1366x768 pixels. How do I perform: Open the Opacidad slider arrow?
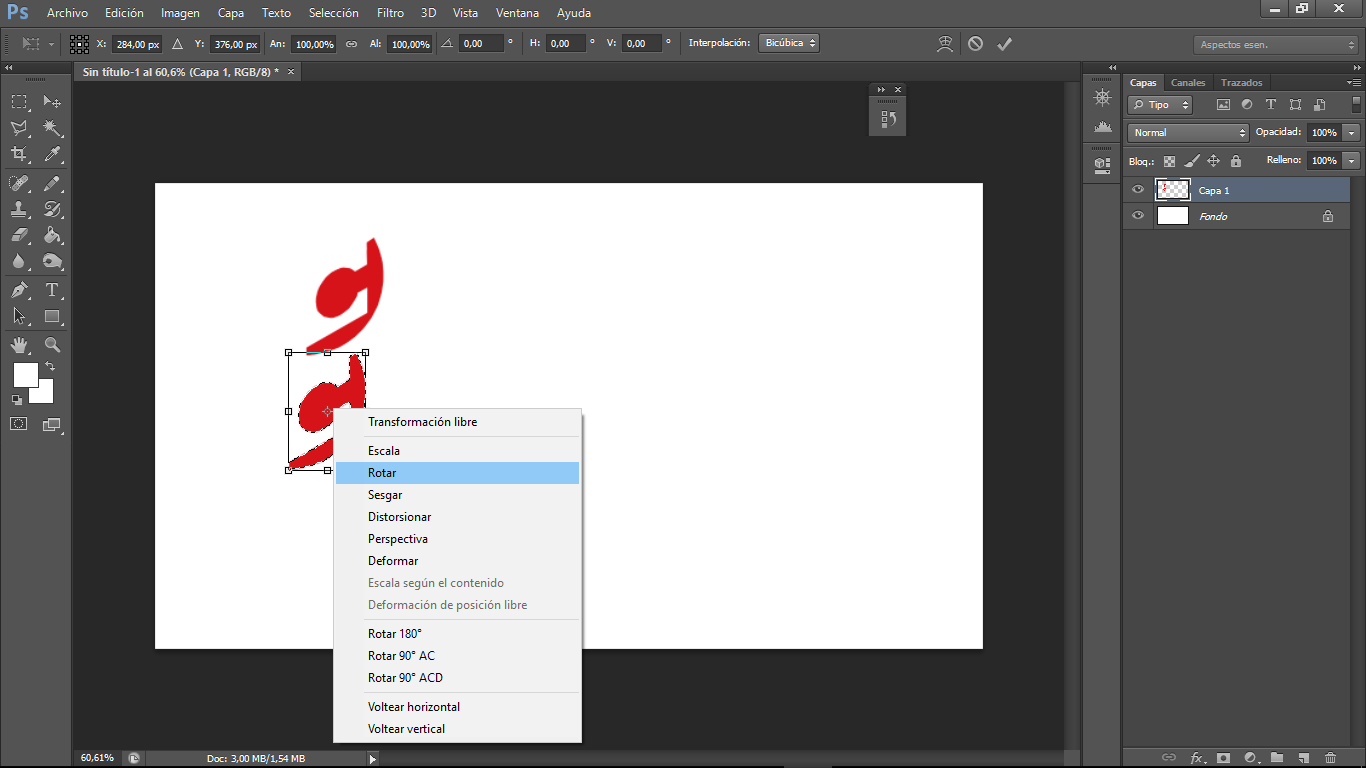[x=1352, y=132]
